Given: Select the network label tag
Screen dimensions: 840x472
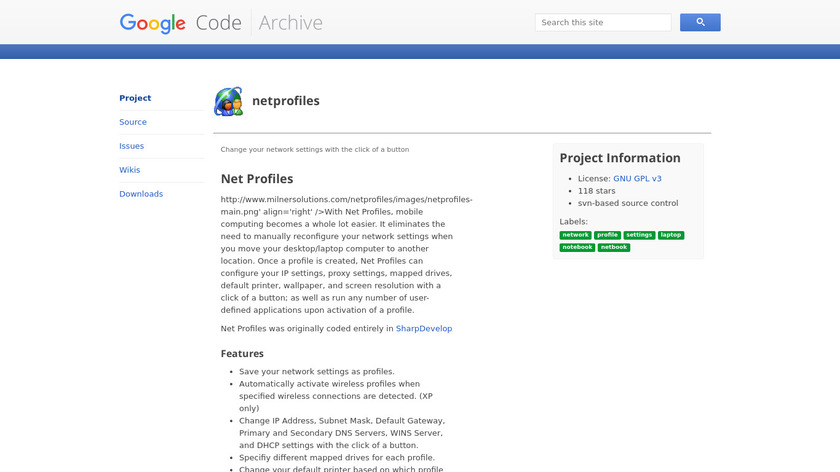Looking at the screenshot, I should click(575, 235).
